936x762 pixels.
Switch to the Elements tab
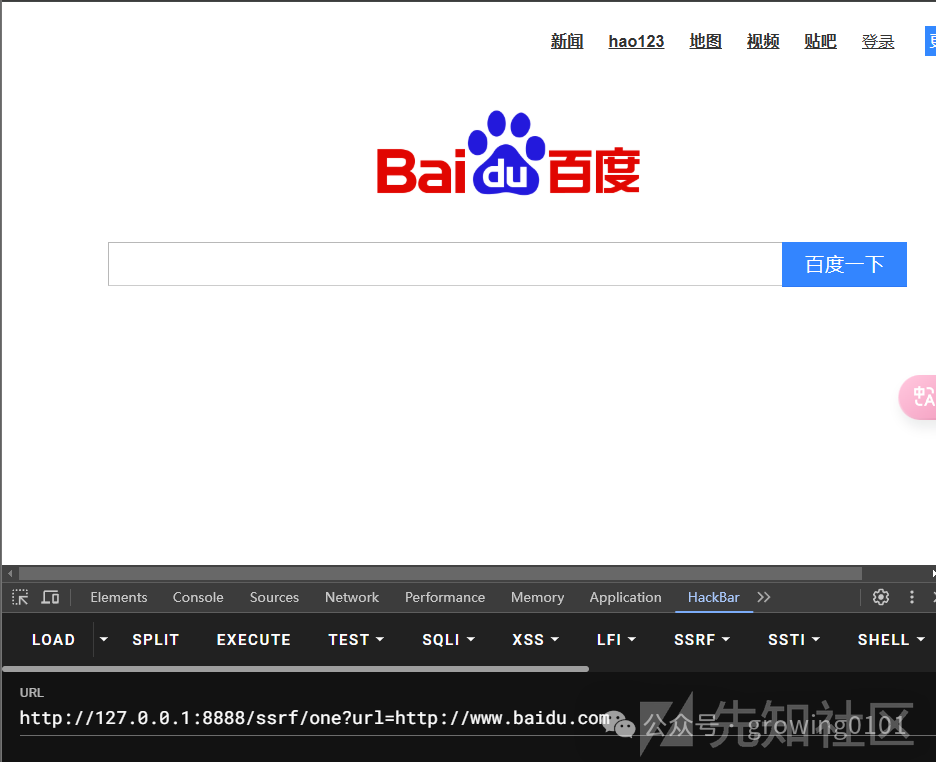[119, 597]
